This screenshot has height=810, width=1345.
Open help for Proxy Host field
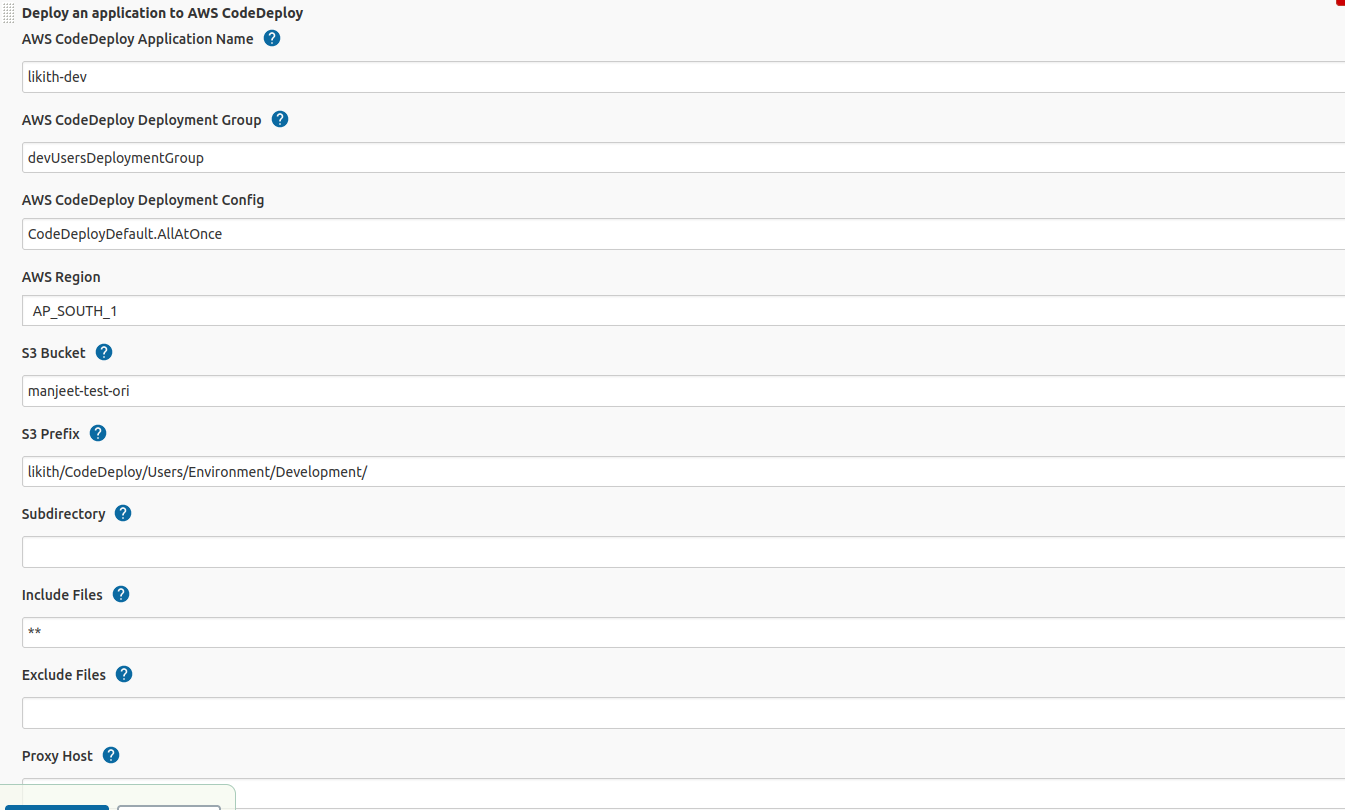110,754
